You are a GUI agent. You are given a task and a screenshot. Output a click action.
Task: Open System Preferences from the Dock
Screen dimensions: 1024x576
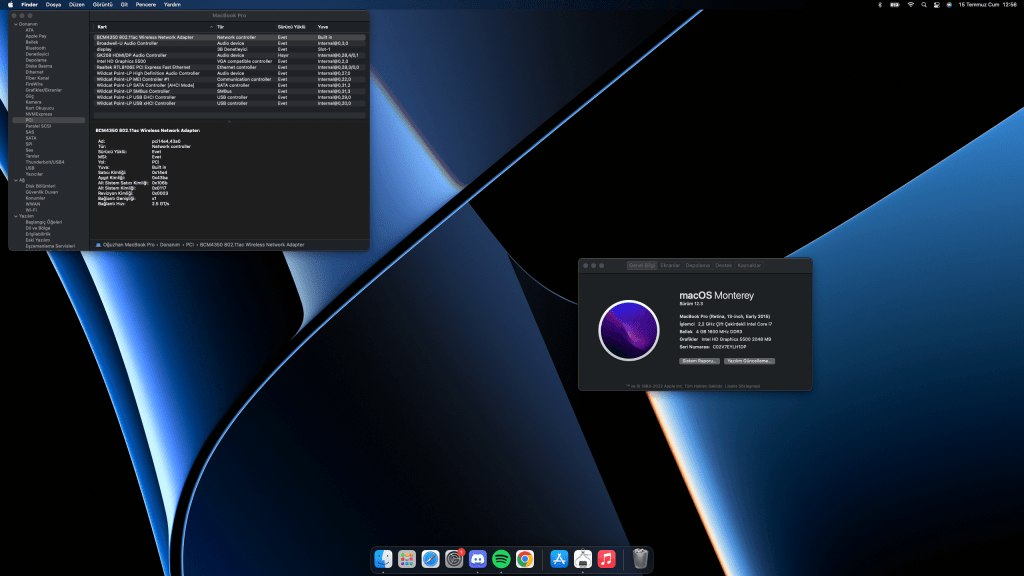tap(454, 559)
